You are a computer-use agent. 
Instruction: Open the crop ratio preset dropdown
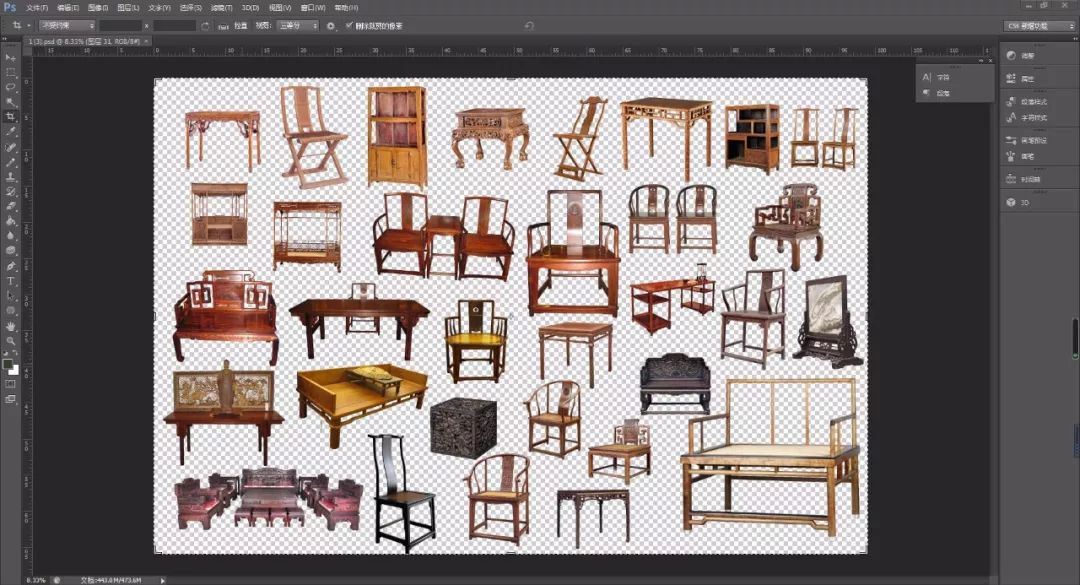click(66, 25)
